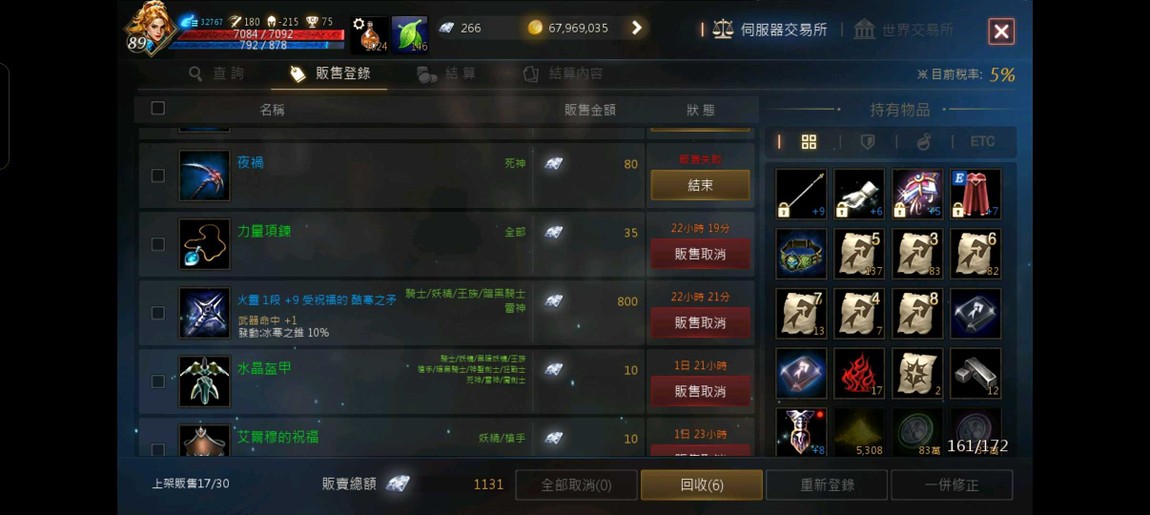This screenshot has height=515, width=1150.
Task: Click 結束 on the 夜禍 listing
Action: tap(700, 186)
